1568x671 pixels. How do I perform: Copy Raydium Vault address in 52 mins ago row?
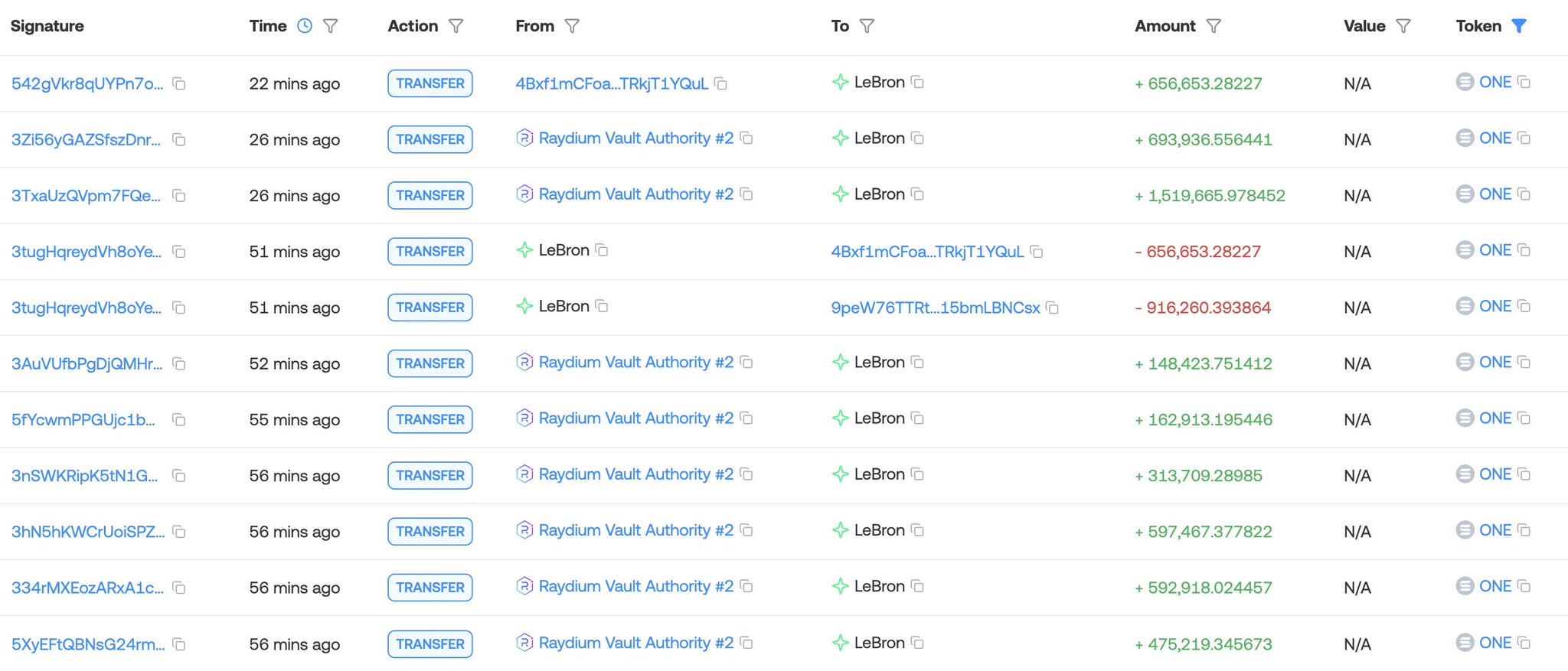click(x=746, y=362)
